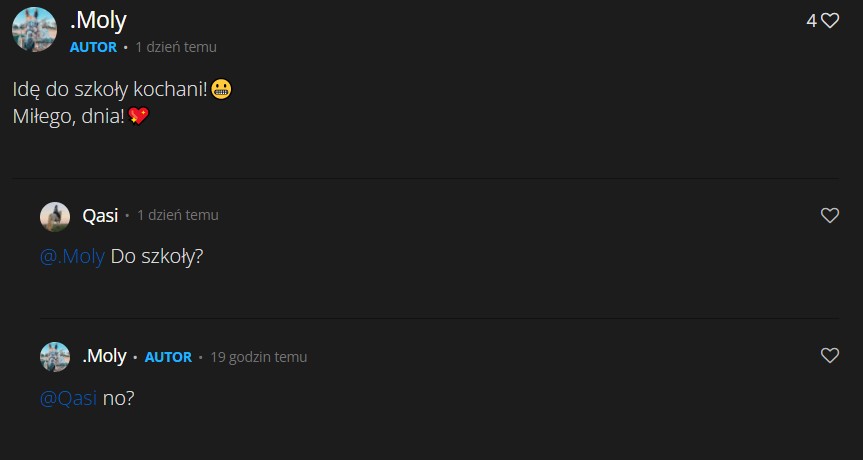Image resolution: width=863 pixels, height=460 pixels.
Task: Click the like count "4" on the post
Action: [811, 20]
